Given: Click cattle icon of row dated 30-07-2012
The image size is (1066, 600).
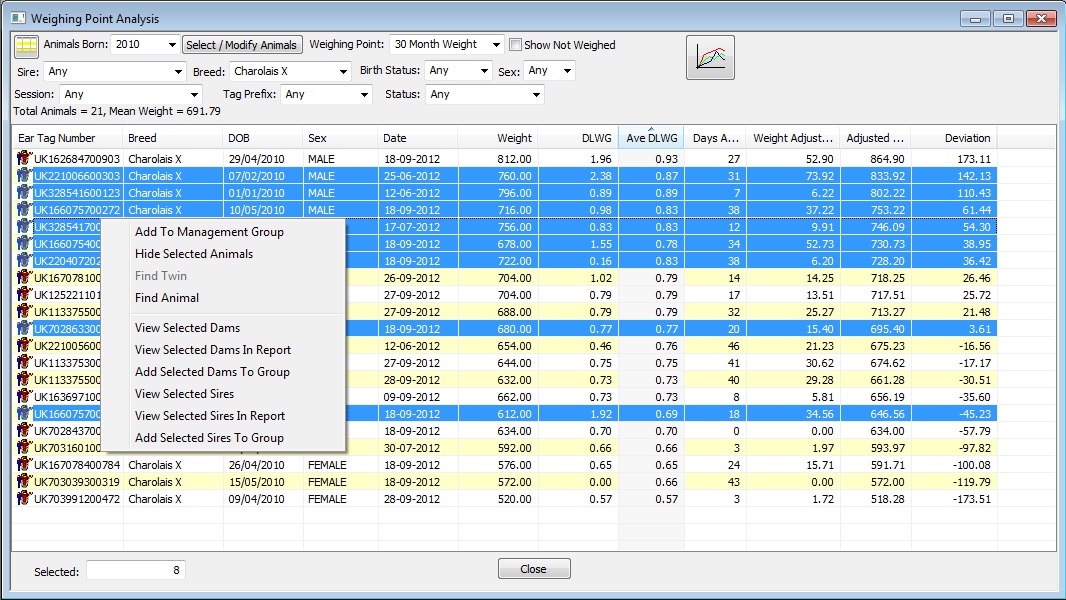Looking at the screenshot, I should click(24, 447).
